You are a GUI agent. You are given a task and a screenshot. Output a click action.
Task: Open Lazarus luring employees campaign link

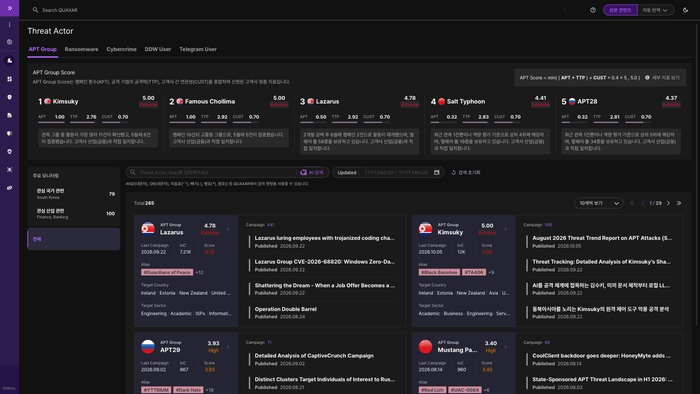[x=325, y=238]
